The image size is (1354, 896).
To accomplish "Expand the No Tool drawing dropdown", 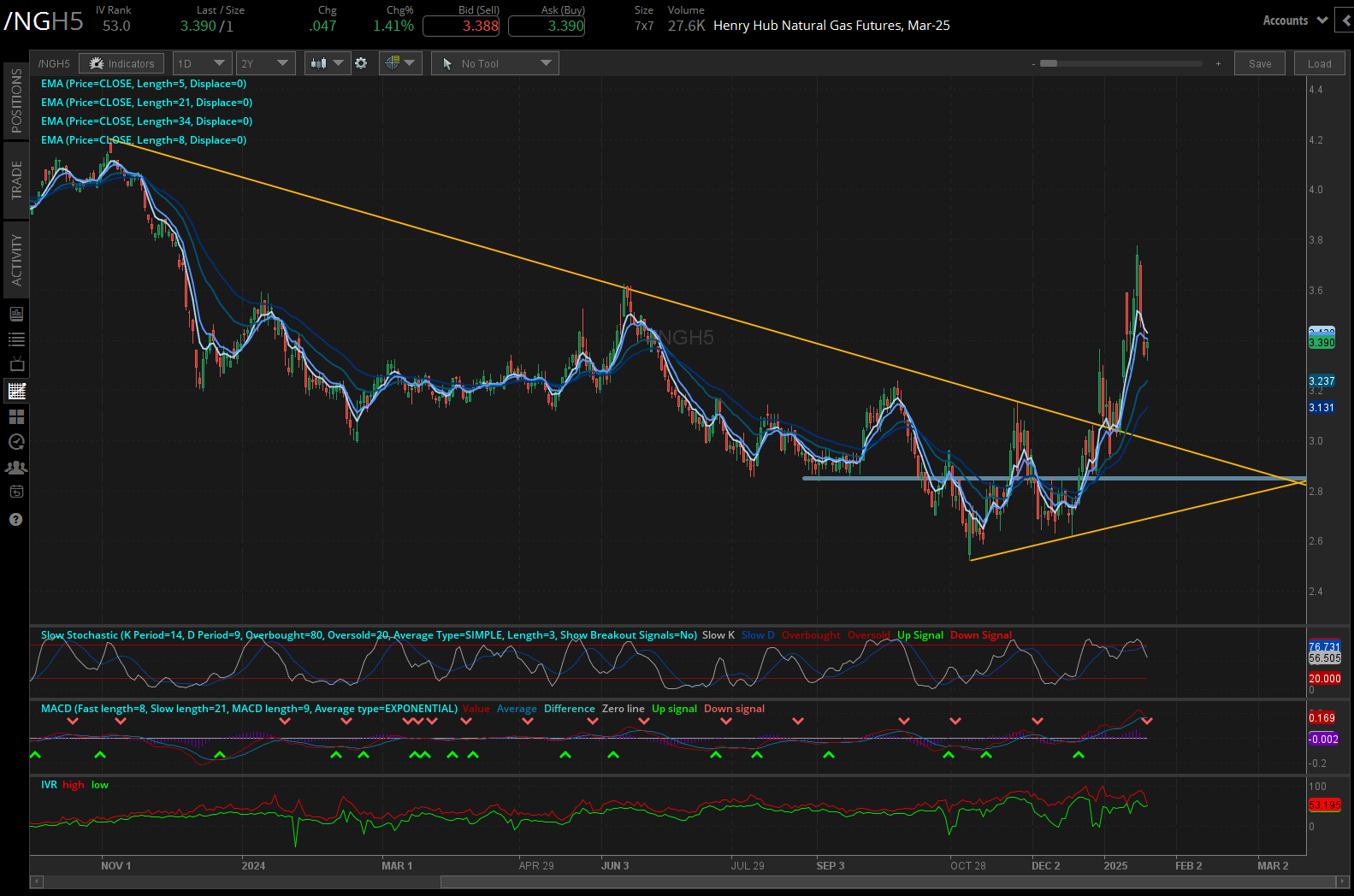I will tap(495, 63).
